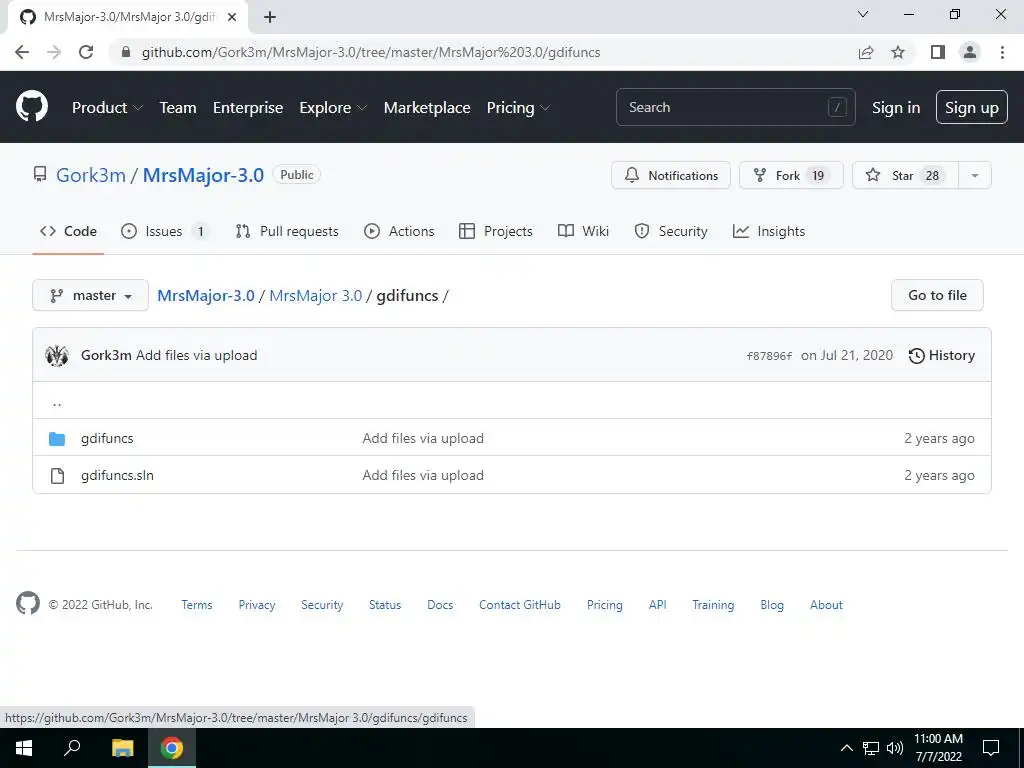
Task: Open Windows notification center
Action: pyautogui.click(x=991, y=748)
